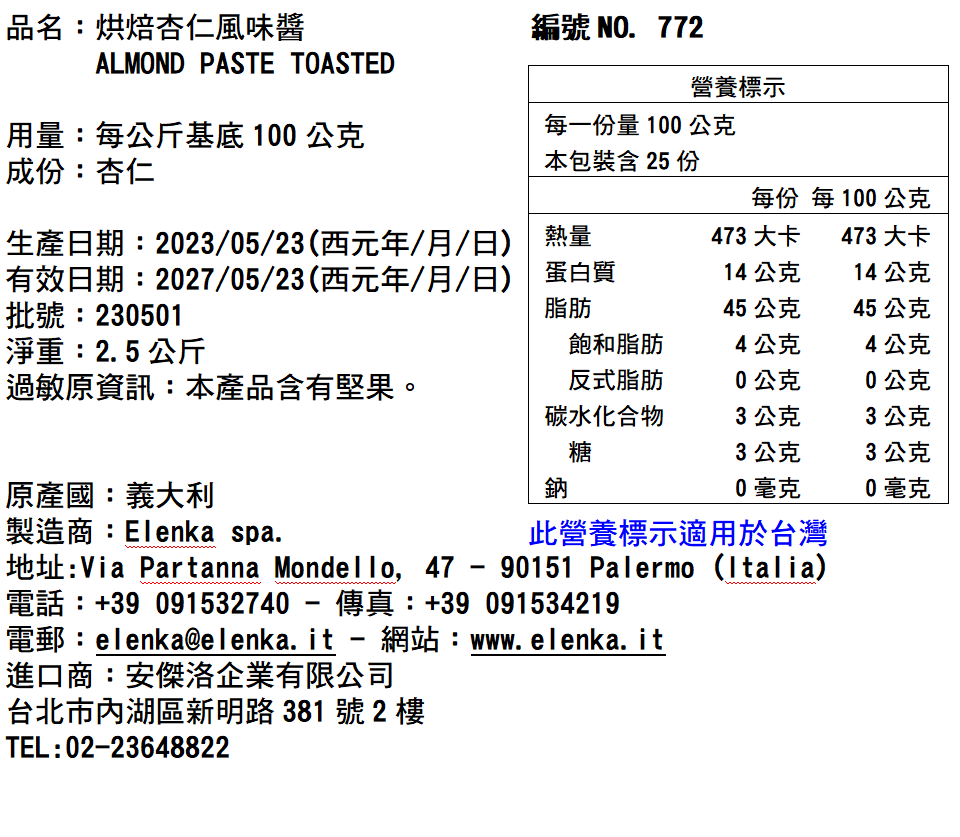Click the blue note 此營養標示適用於台灣
The height and width of the screenshot is (837, 960).
point(678,533)
